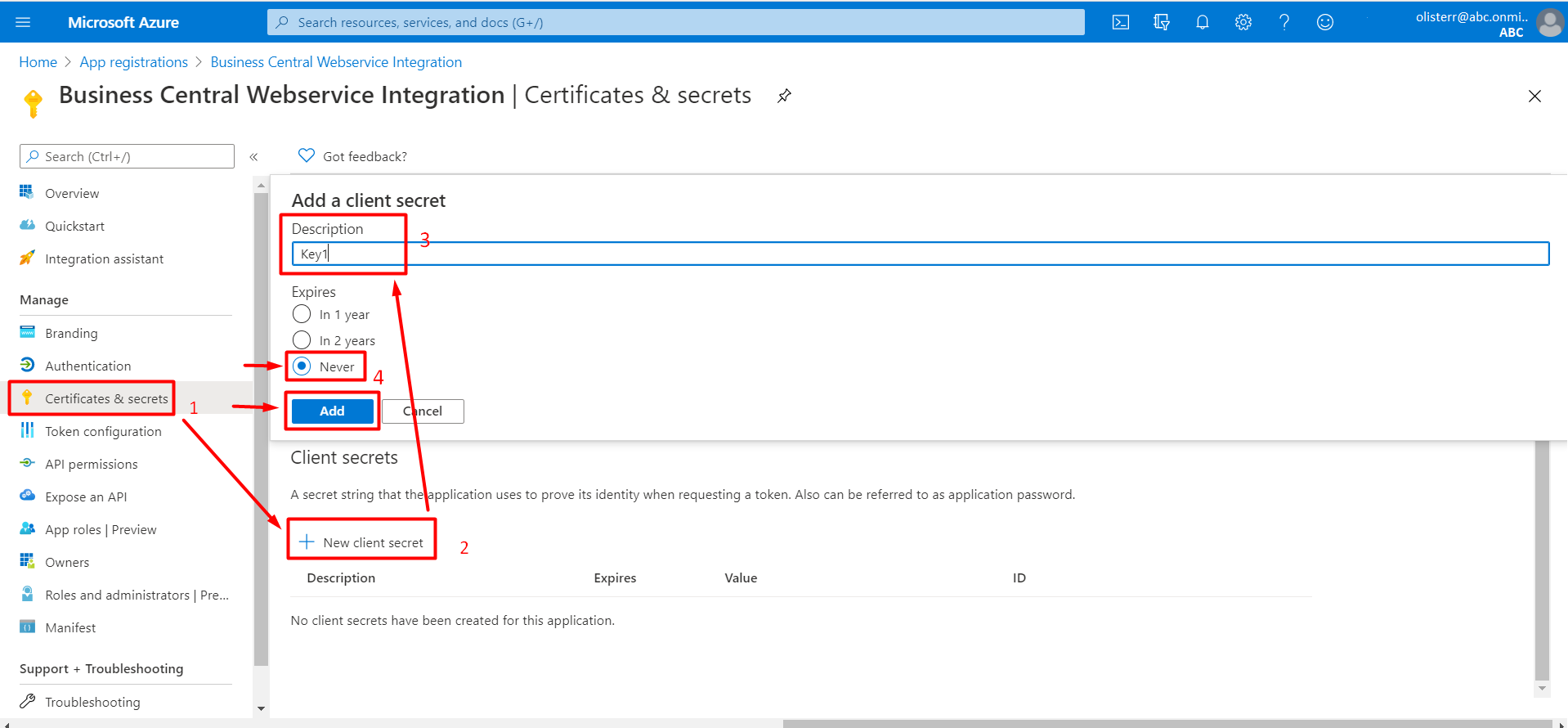Pin the Certificates & secrets blade
This screenshot has width=1568, height=728.
(x=784, y=96)
